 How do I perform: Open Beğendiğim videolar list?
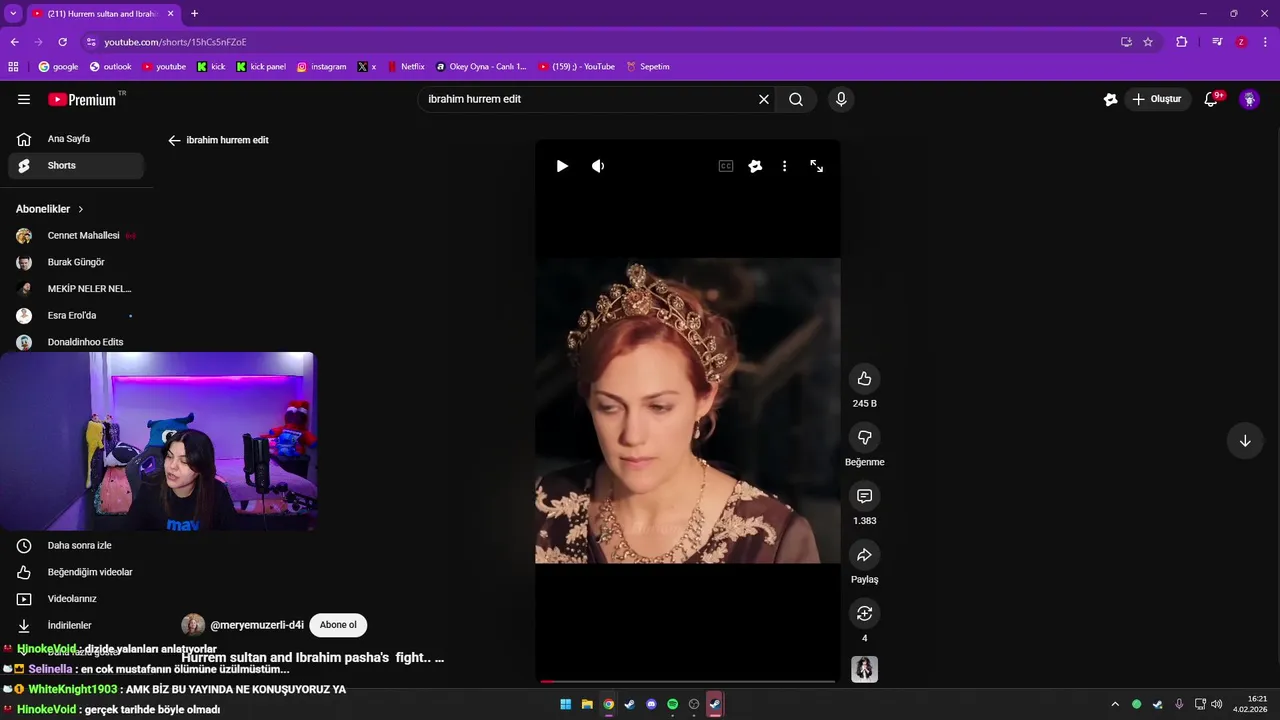tap(76, 572)
